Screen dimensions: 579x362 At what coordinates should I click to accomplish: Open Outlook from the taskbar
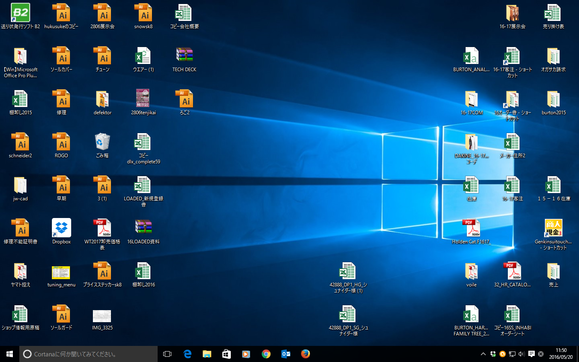point(285,354)
